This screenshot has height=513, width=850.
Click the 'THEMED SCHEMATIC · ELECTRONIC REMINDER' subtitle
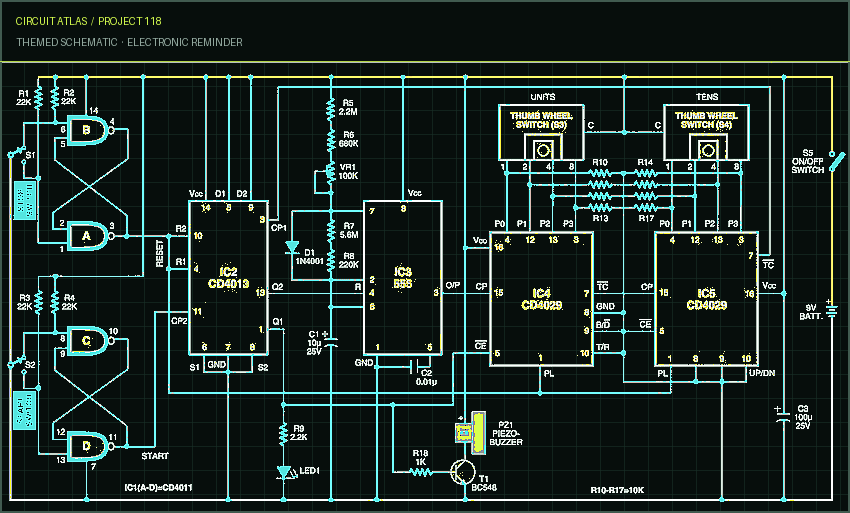tap(129, 42)
